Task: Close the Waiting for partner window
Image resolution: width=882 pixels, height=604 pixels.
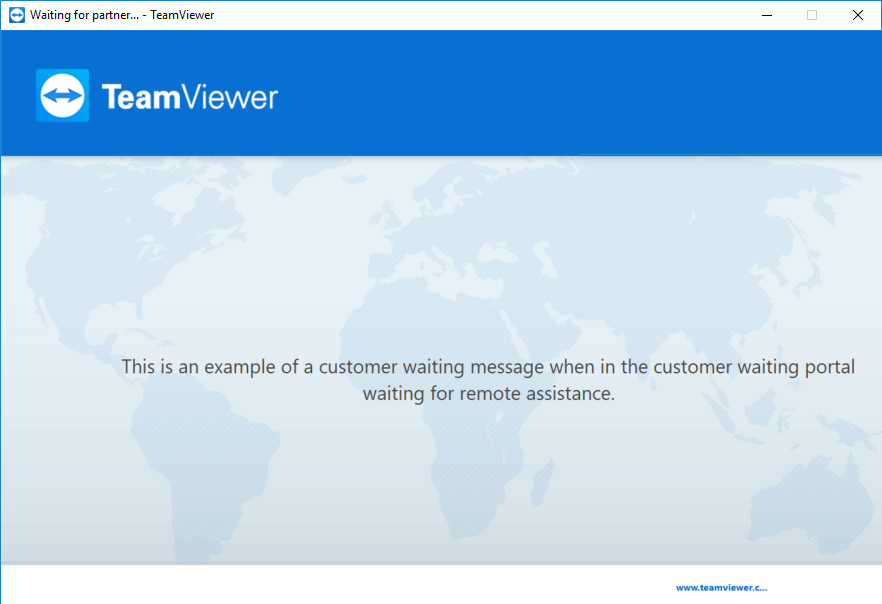Action: coord(857,15)
